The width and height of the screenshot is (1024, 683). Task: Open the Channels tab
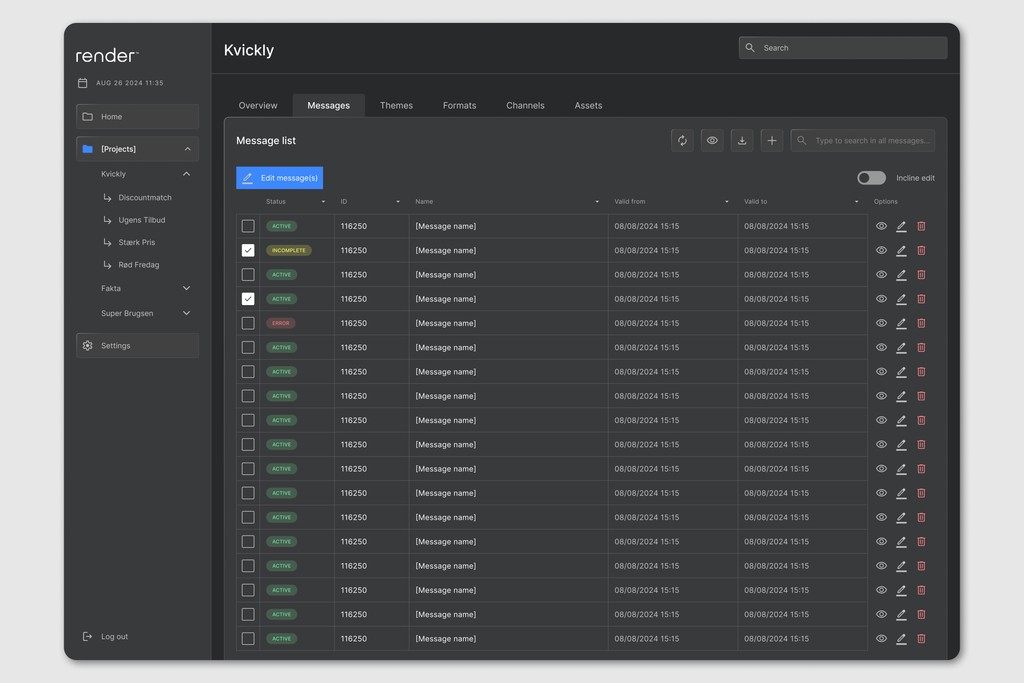pyautogui.click(x=525, y=105)
